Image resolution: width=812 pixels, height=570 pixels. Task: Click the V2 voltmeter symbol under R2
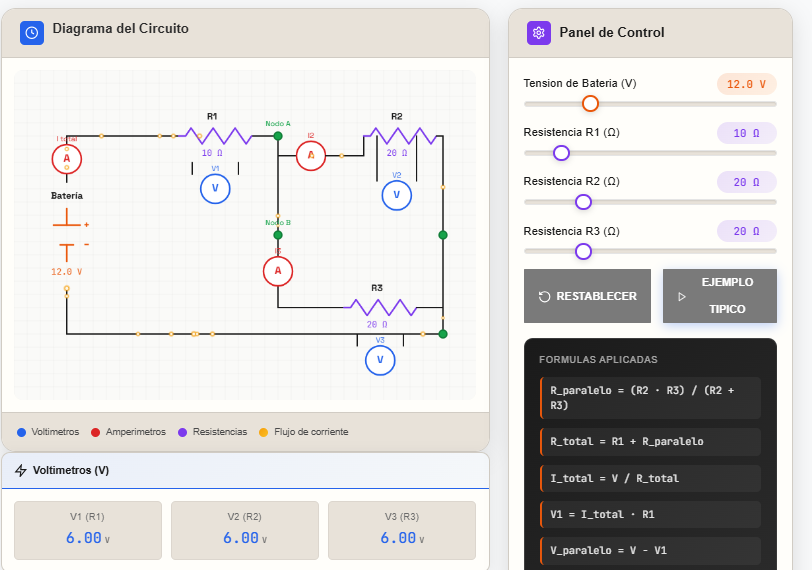[397, 195]
